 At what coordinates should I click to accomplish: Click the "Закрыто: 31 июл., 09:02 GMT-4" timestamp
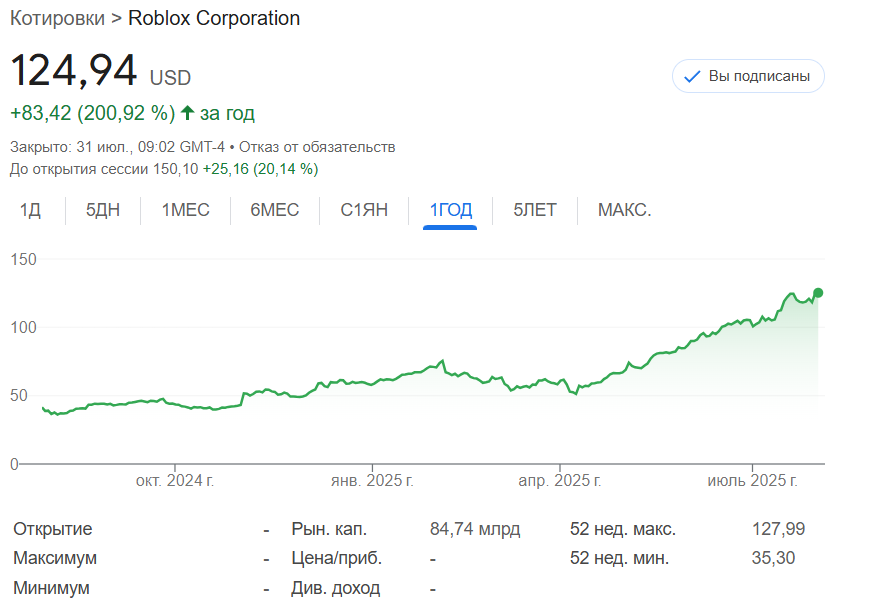(x=117, y=147)
